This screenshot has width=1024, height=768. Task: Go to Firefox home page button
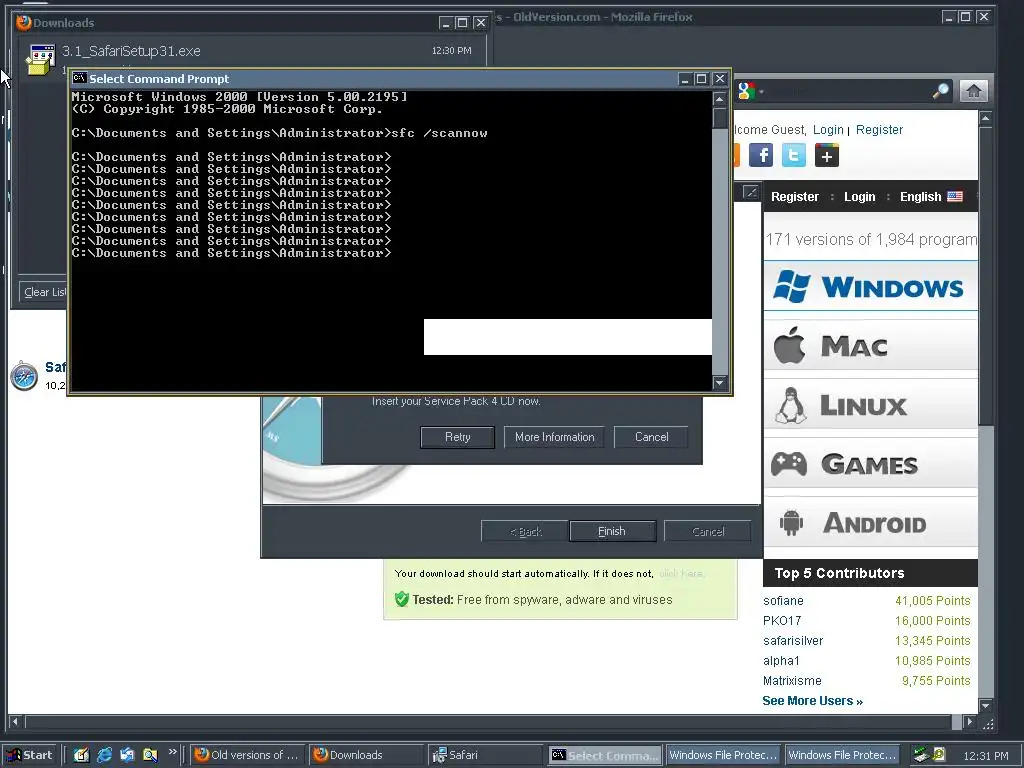(x=974, y=91)
